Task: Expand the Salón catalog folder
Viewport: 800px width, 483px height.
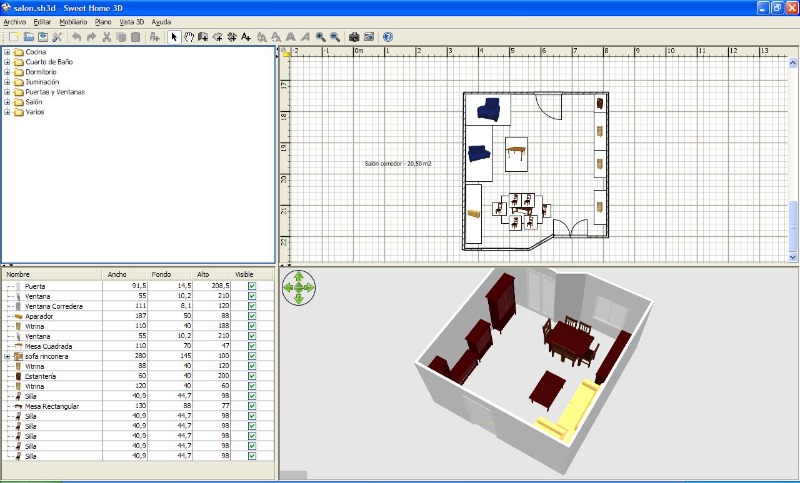Action: [x=7, y=102]
